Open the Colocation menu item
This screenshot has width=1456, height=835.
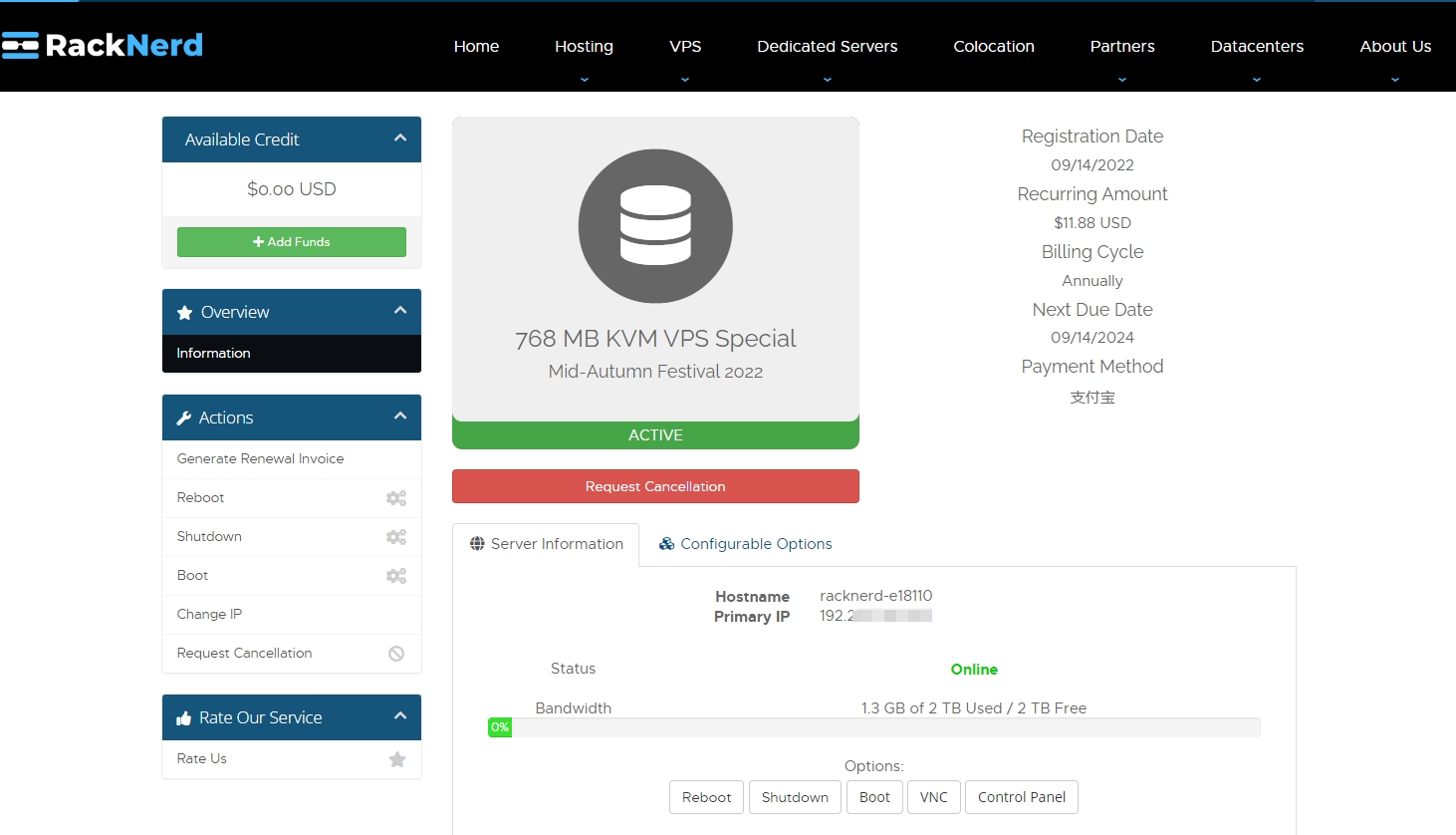[x=994, y=46]
